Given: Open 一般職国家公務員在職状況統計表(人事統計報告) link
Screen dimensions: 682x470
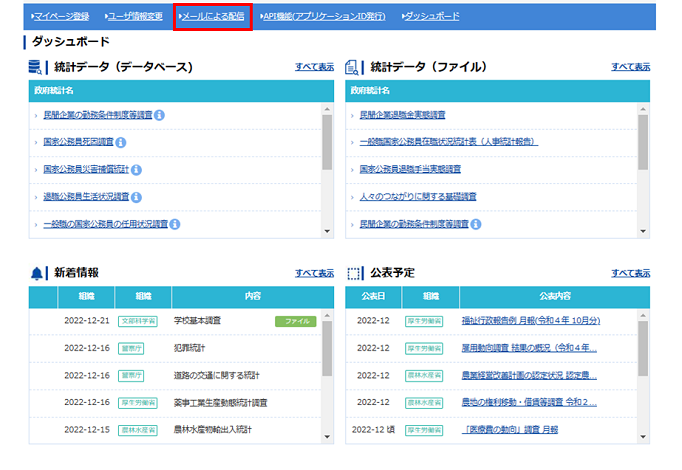Looking at the screenshot, I should click(449, 142).
